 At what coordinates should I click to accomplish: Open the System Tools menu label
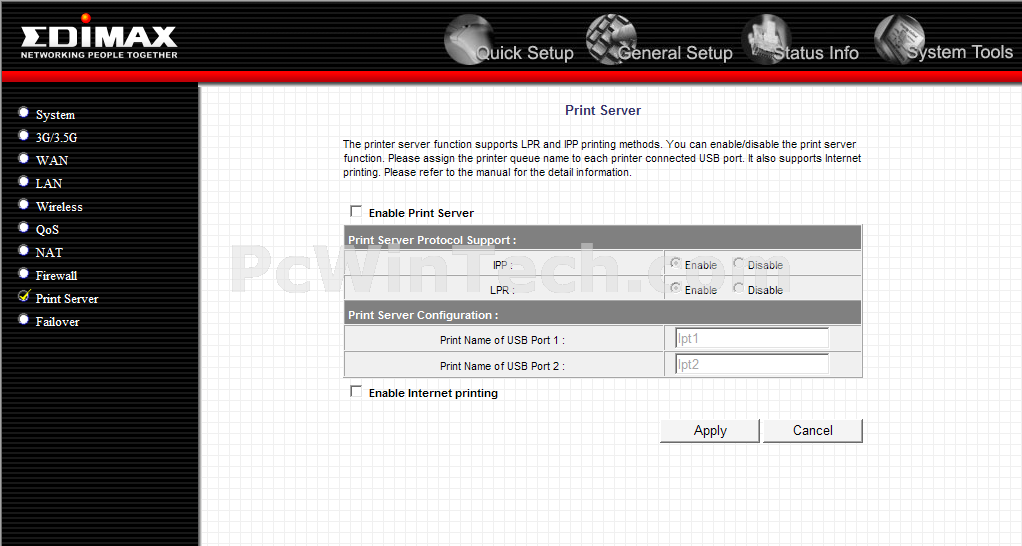(x=960, y=52)
